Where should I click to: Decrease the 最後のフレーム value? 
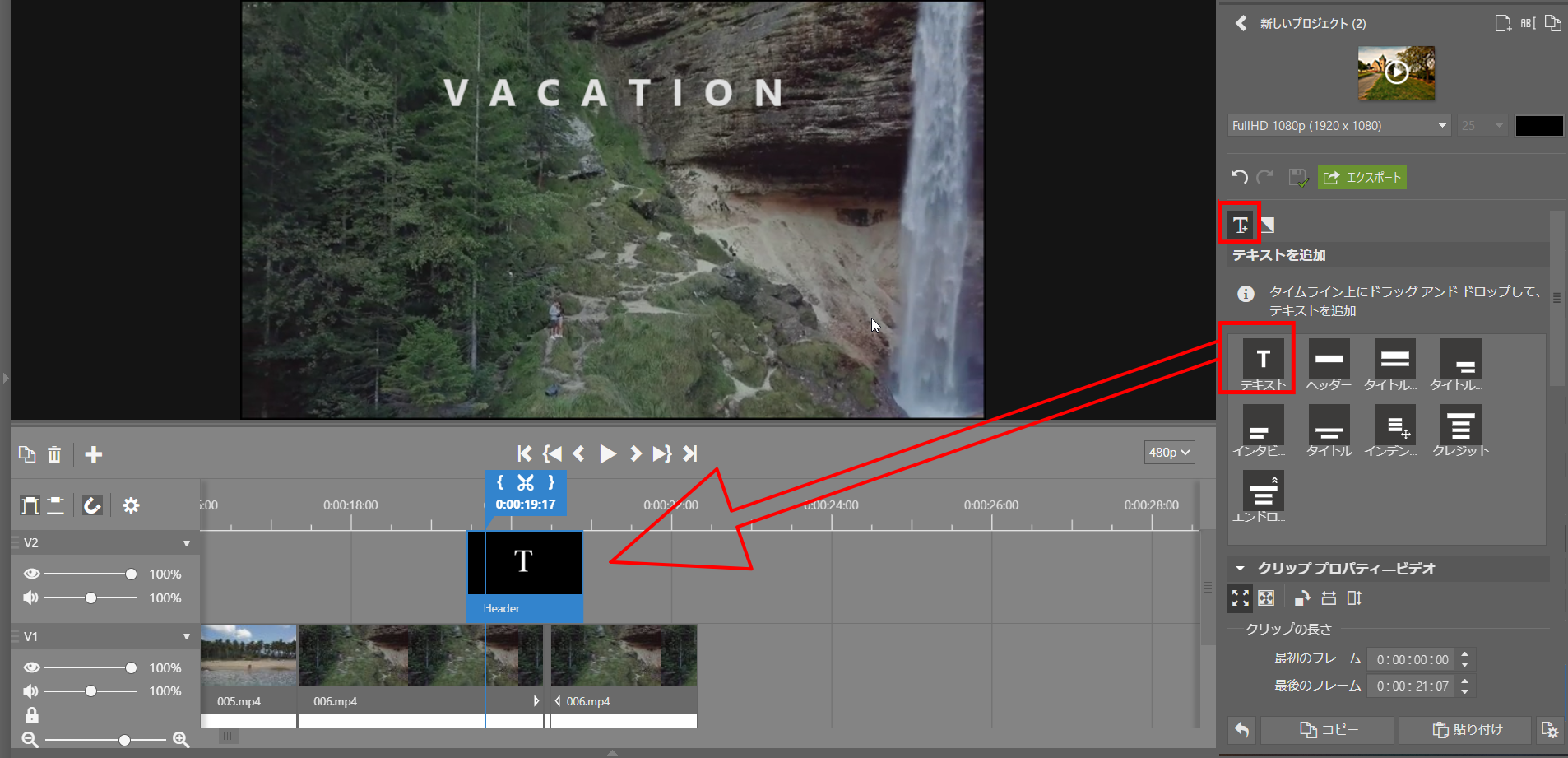[1465, 691]
